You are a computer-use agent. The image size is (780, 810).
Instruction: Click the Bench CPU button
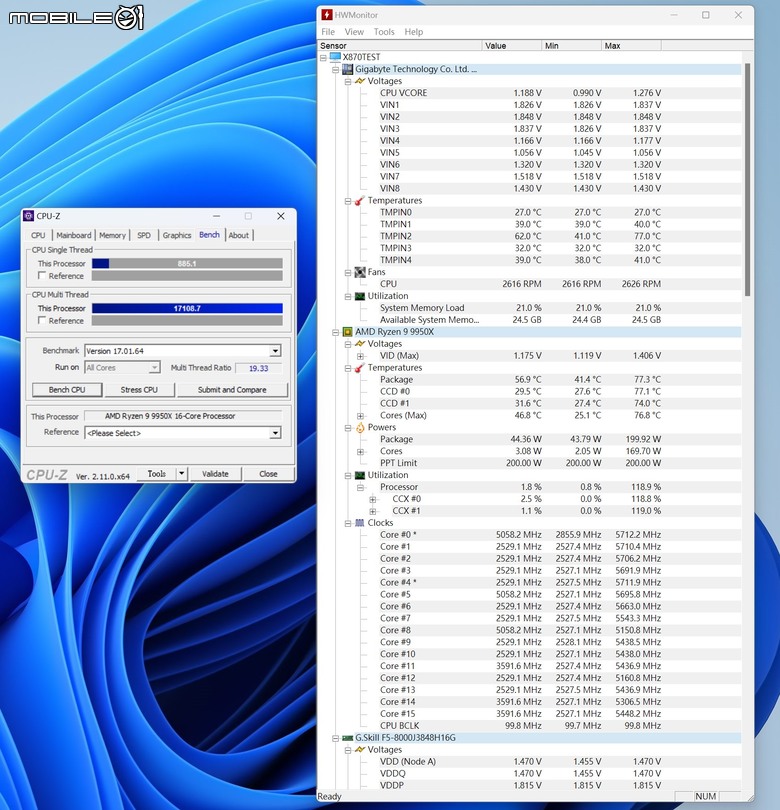(67, 390)
